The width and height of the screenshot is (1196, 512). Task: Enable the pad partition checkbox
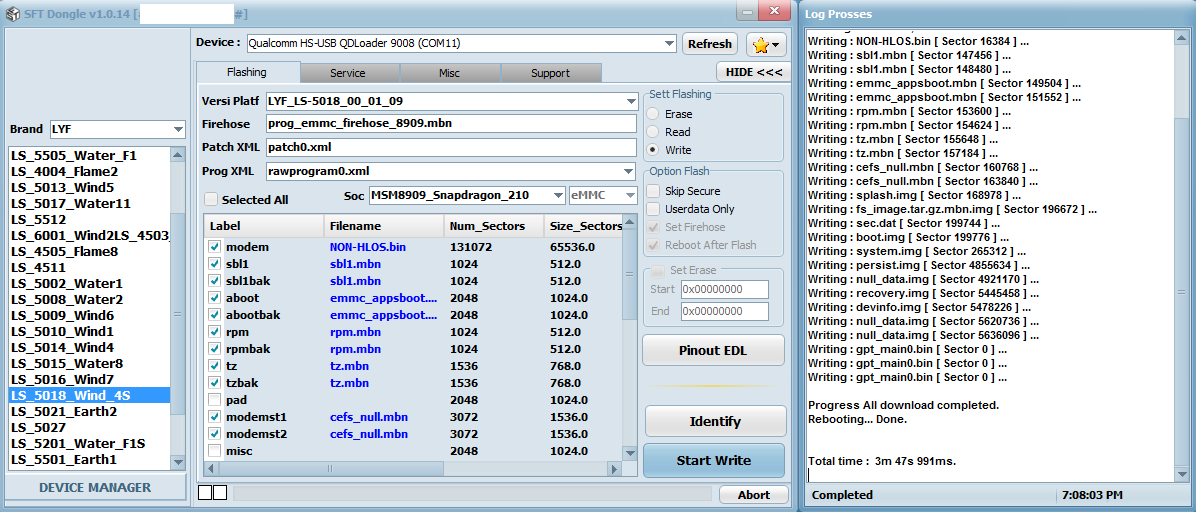pyautogui.click(x=214, y=400)
